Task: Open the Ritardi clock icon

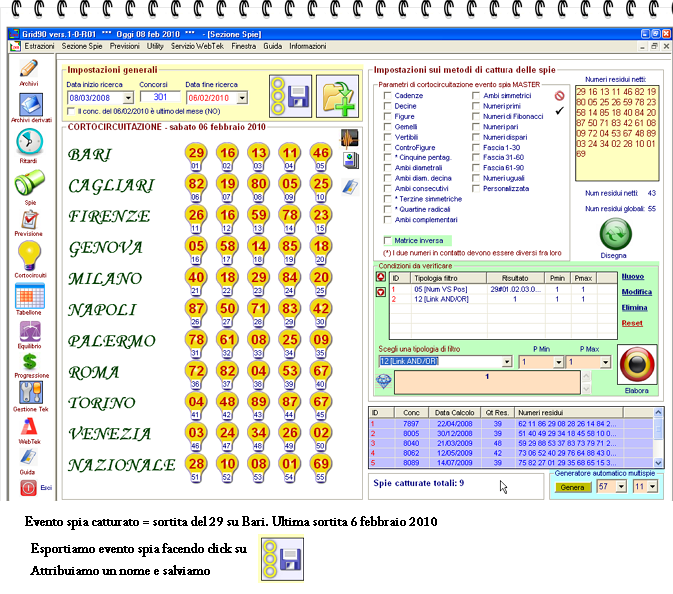Action: click(x=29, y=142)
